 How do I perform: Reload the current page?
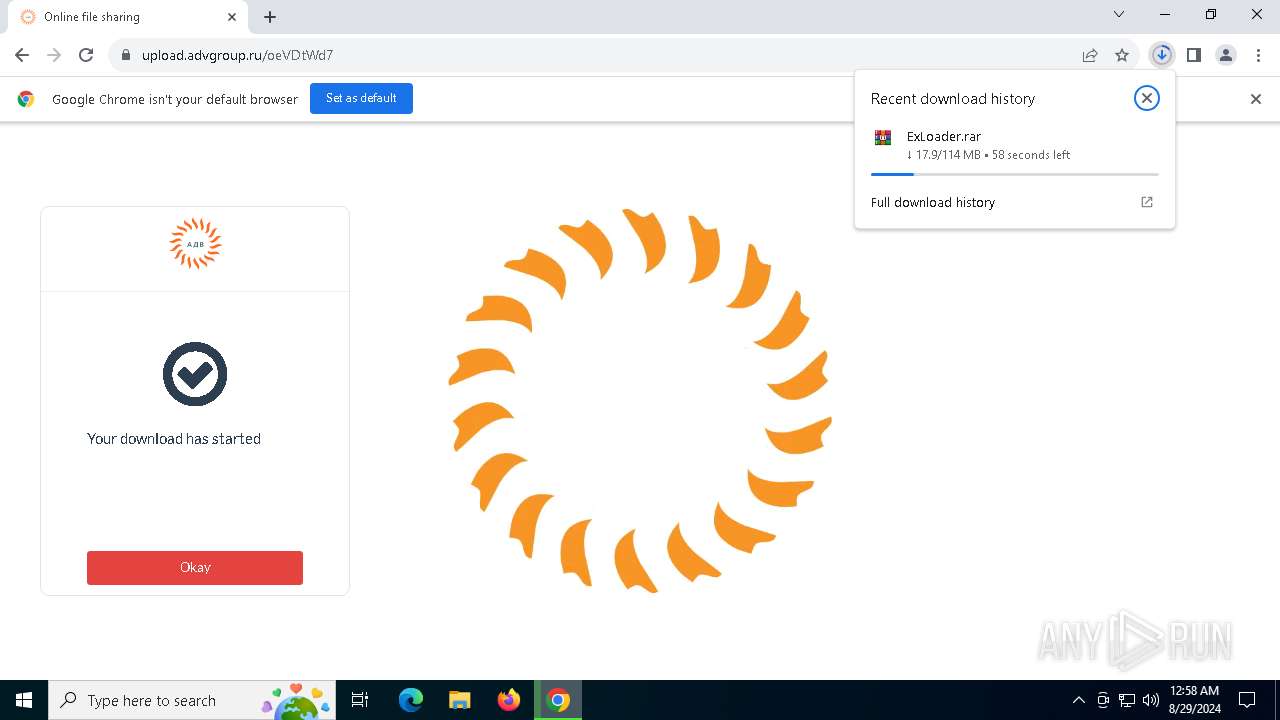(86, 55)
